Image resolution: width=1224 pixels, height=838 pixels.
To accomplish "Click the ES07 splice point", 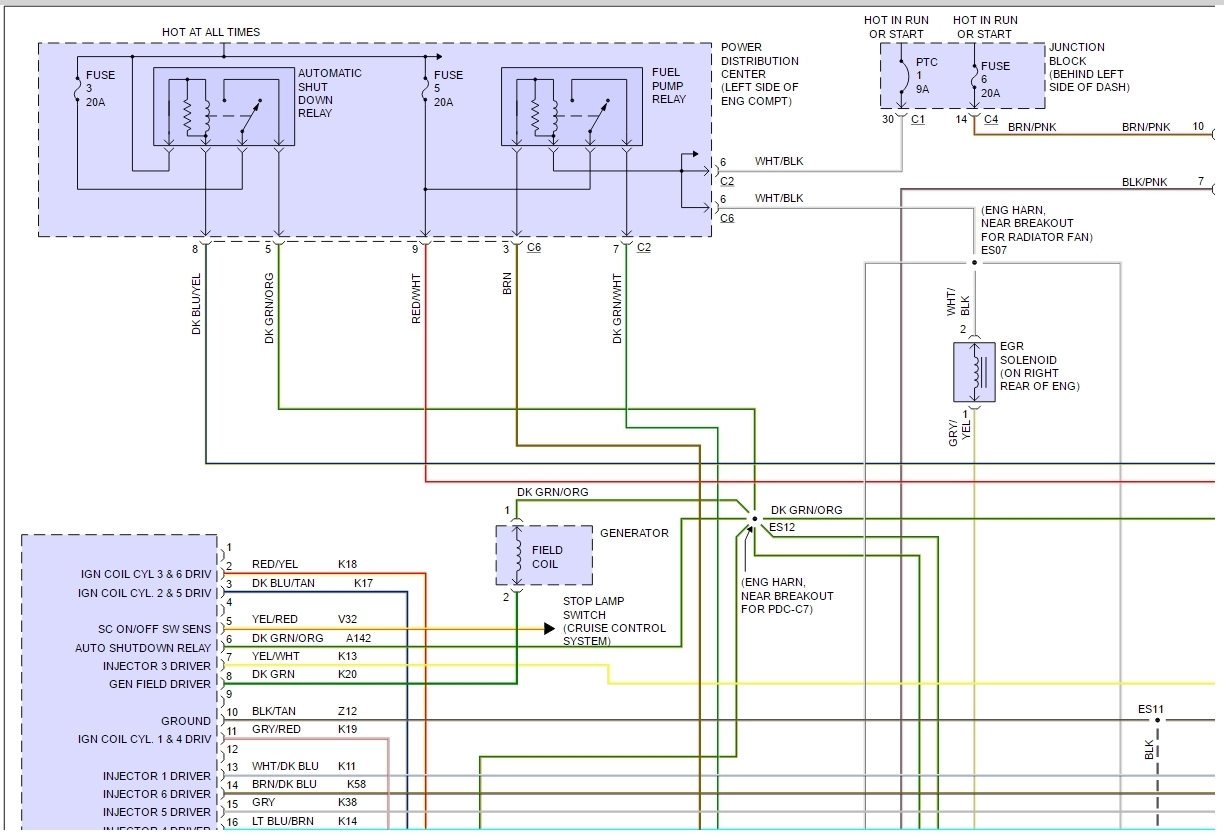I will [x=974, y=263].
